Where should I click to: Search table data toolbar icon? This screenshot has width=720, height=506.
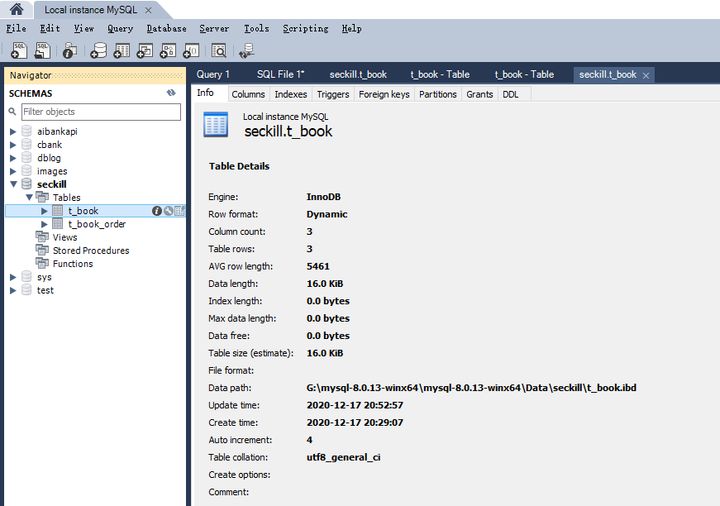219,51
